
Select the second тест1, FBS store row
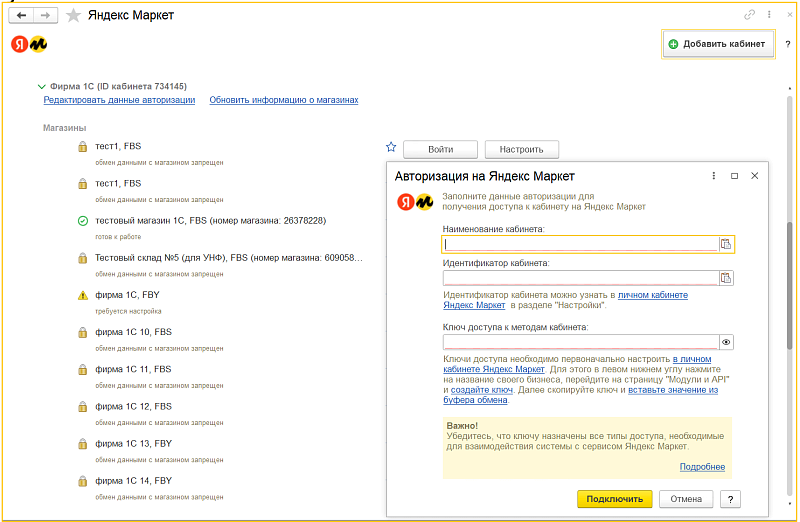pyautogui.click(x=118, y=184)
